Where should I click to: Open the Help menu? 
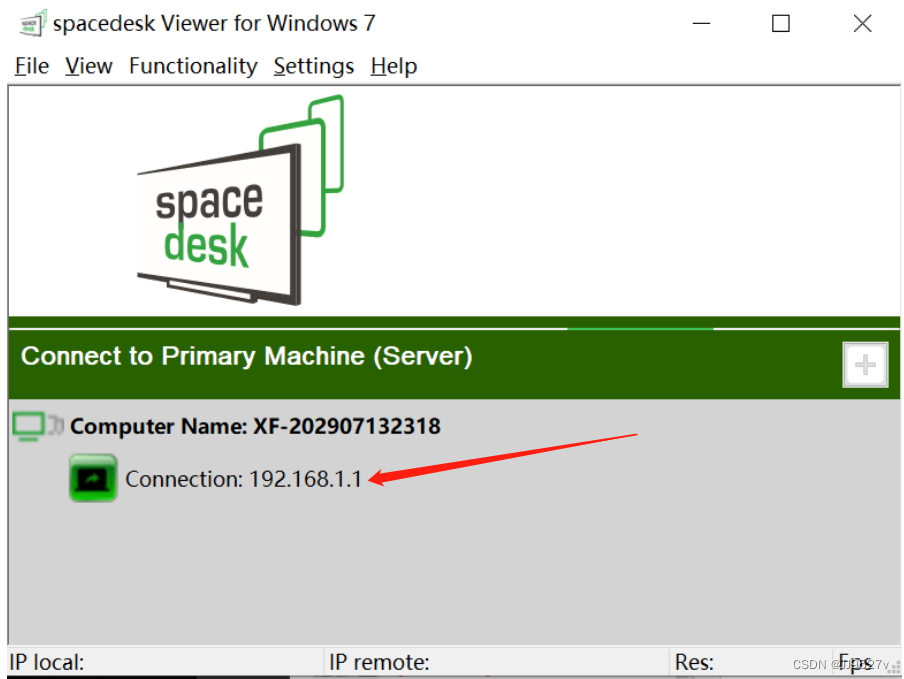point(394,66)
